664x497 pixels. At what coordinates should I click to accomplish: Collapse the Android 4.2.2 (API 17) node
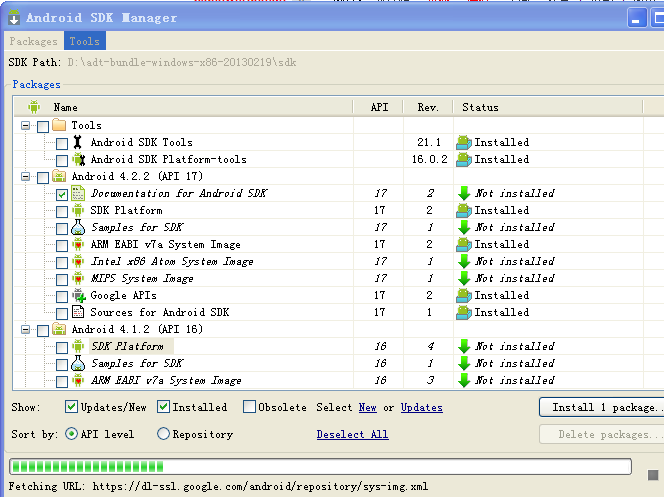(25, 176)
